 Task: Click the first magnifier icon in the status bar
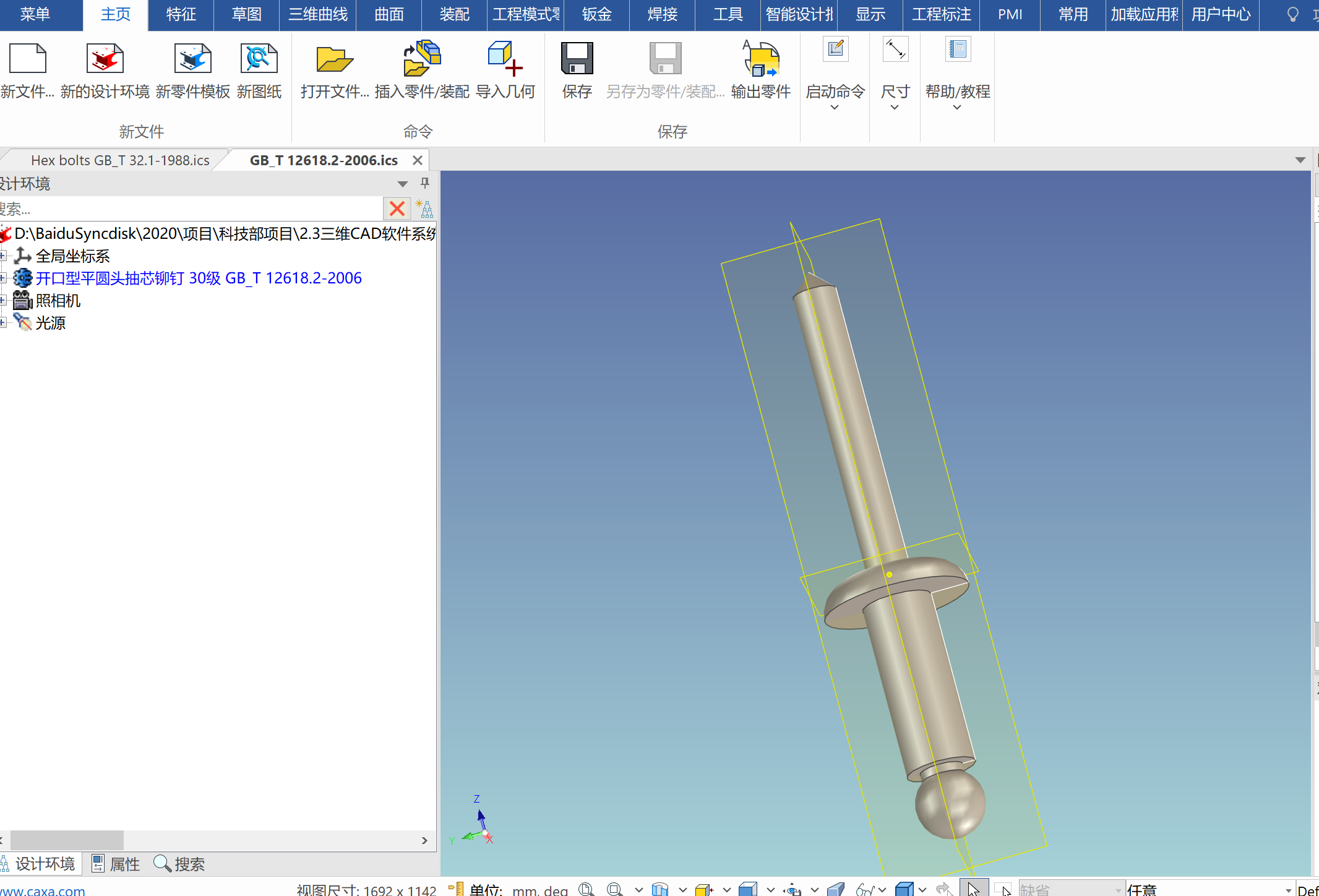[x=586, y=889]
